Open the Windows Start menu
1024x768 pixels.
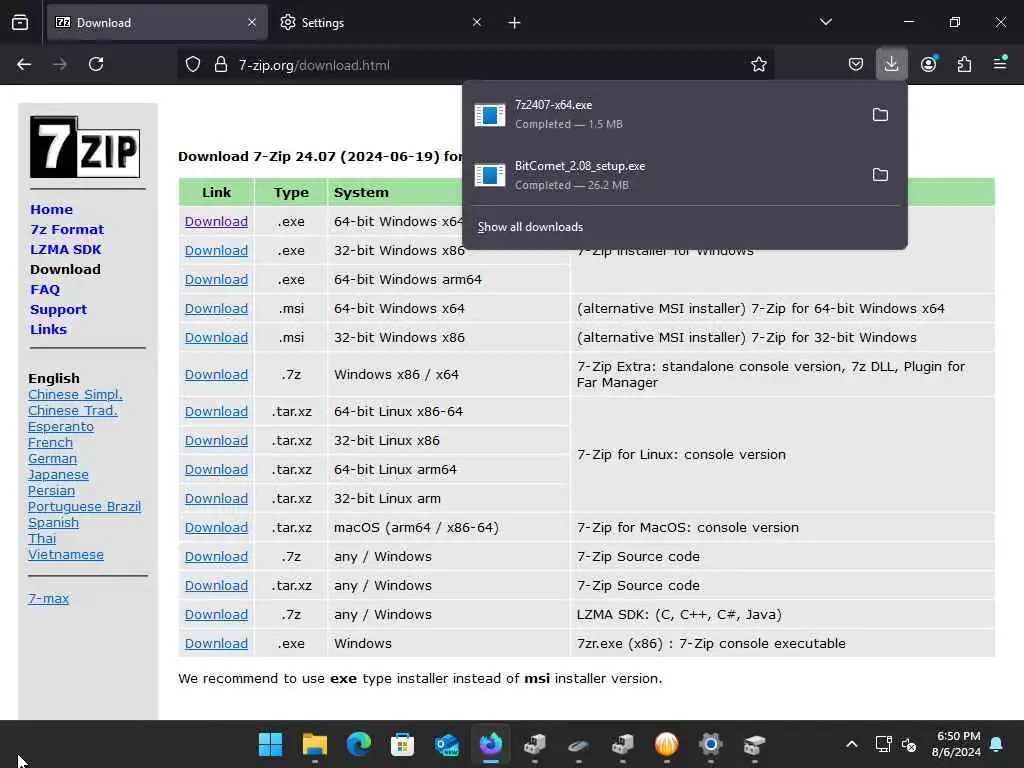[x=270, y=744]
